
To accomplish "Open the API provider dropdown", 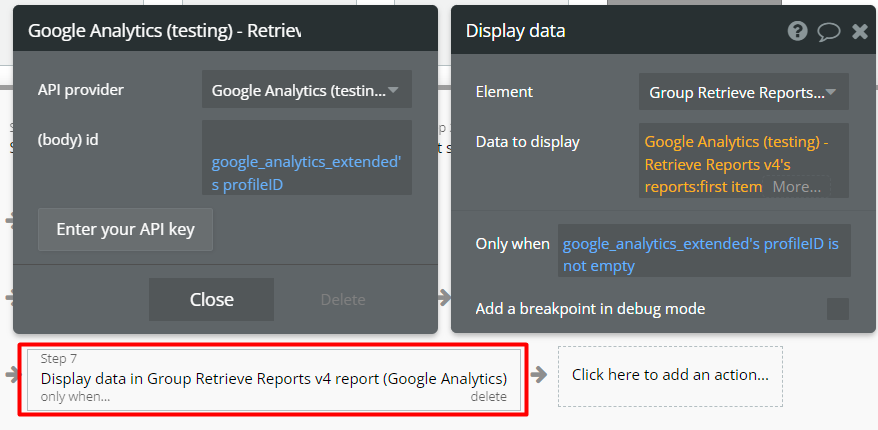I will coord(307,89).
